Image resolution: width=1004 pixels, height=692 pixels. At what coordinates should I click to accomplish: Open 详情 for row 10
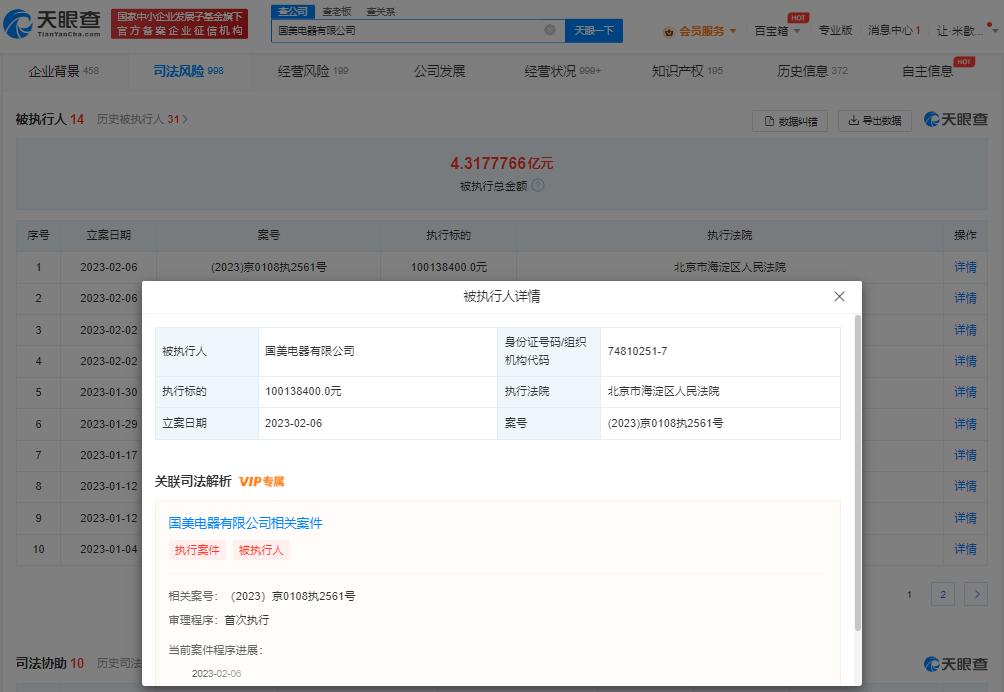[965, 549]
